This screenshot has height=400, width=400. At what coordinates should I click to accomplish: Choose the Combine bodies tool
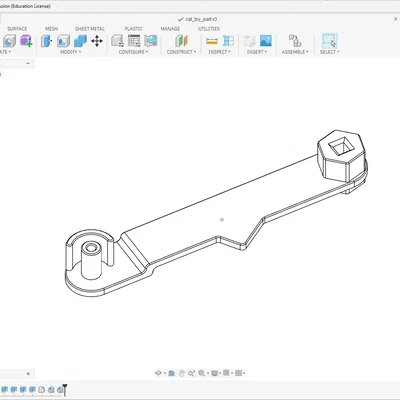pyautogui.click(x=80, y=41)
